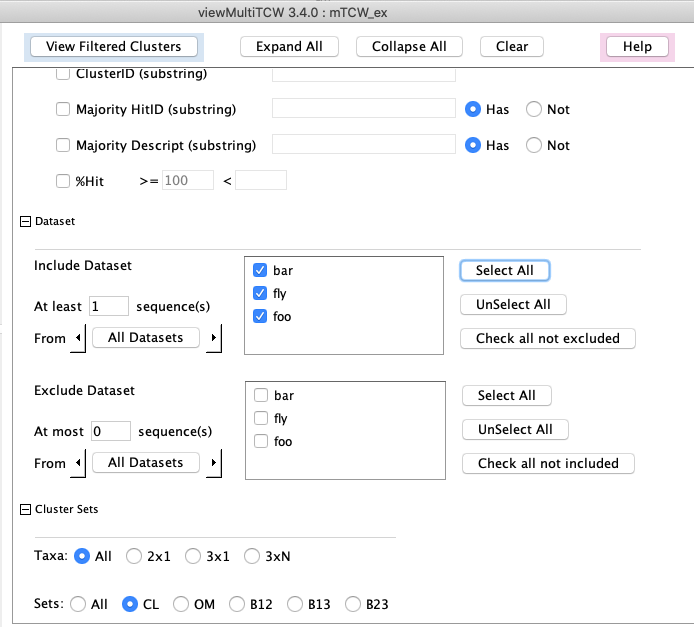Image resolution: width=694 pixels, height=627 pixels.
Task: Click right arrow beside Include From selector
Action: coord(214,338)
